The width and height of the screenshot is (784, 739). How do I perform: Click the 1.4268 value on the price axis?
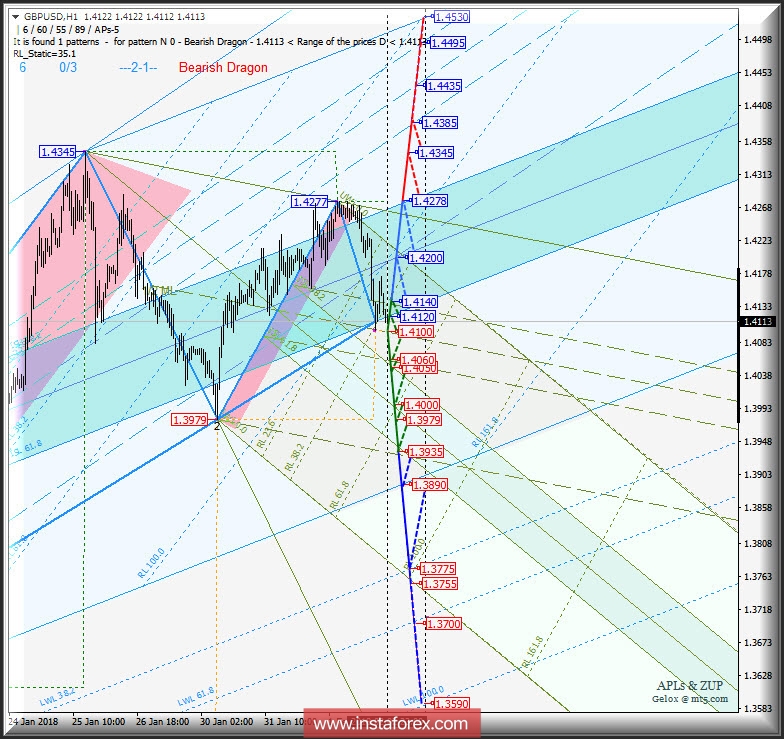point(758,208)
